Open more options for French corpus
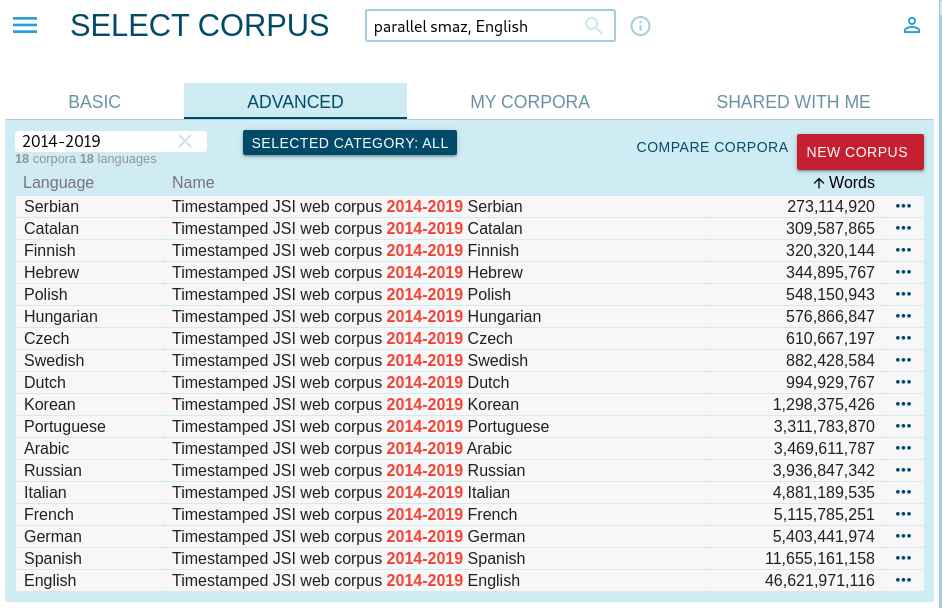942x608 pixels. (904, 514)
